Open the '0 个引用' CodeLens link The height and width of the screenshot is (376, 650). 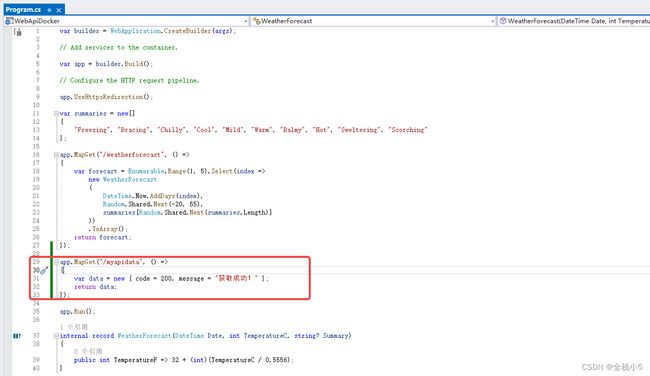(x=88, y=352)
